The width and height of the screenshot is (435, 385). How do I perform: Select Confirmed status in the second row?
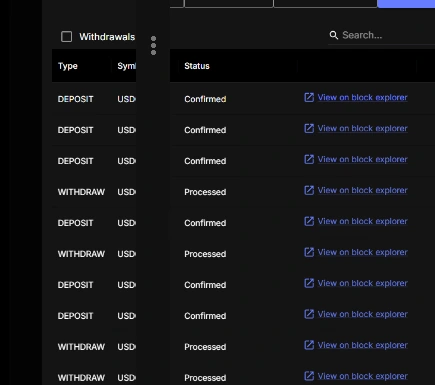tap(205, 130)
